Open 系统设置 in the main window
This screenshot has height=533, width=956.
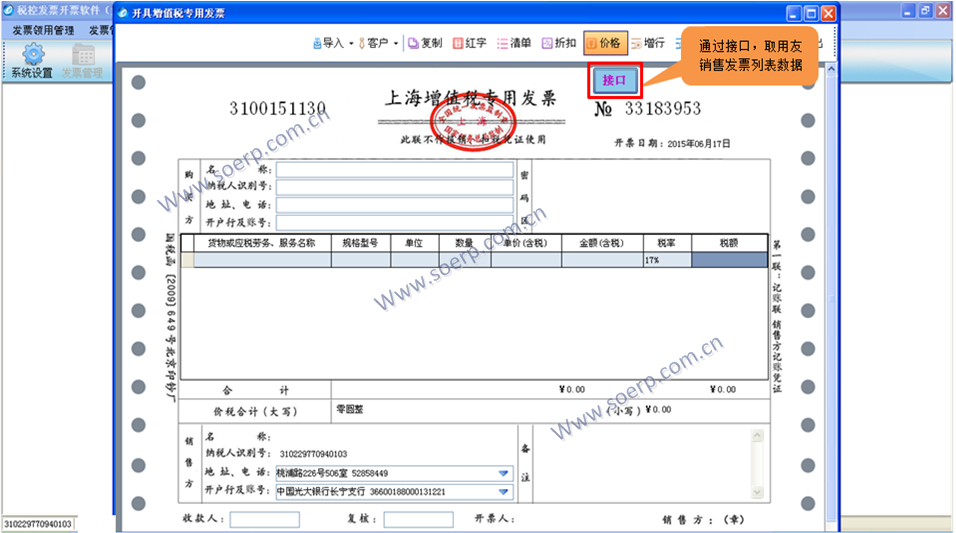click(32, 62)
